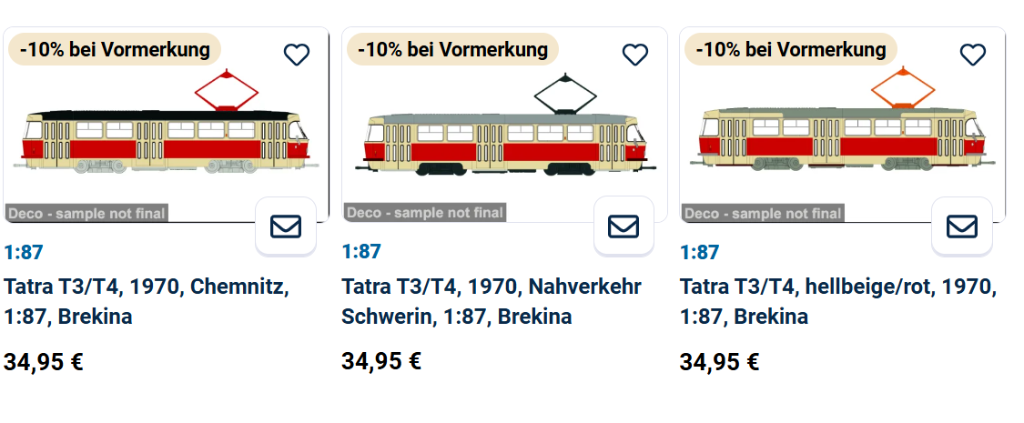Click 1:87 scale label above Chemnitz tram
The height and width of the screenshot is (423, 1024).
[24, 252]
